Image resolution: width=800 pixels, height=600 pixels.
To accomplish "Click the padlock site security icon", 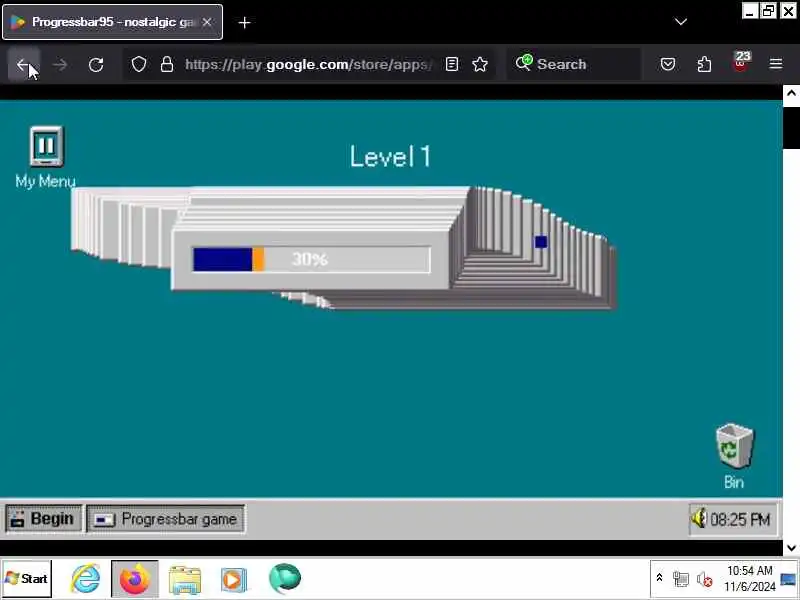I will tap(167, 64).
